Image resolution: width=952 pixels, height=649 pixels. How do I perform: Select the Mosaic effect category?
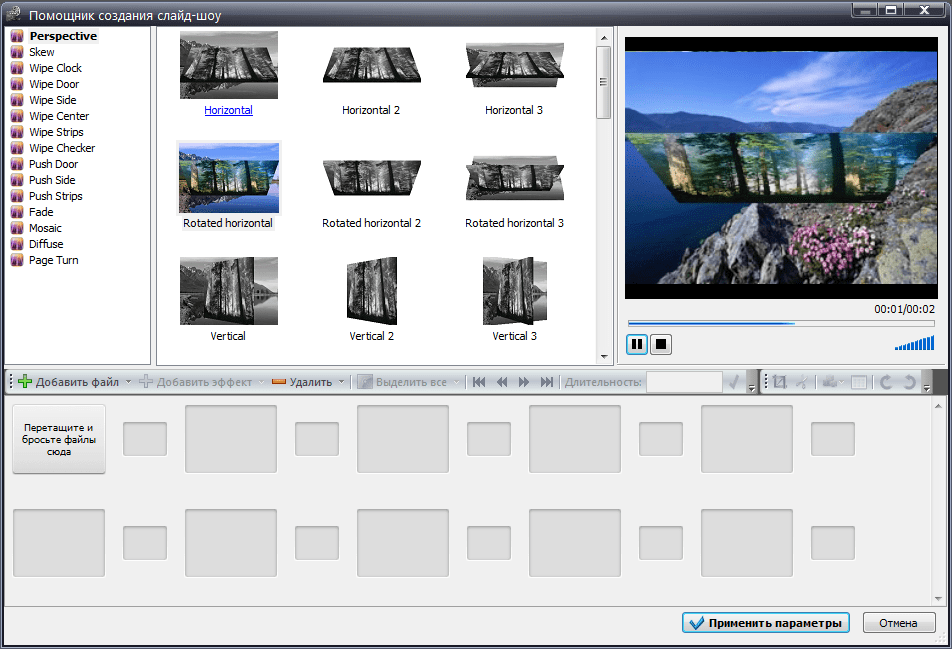(46, 228)
